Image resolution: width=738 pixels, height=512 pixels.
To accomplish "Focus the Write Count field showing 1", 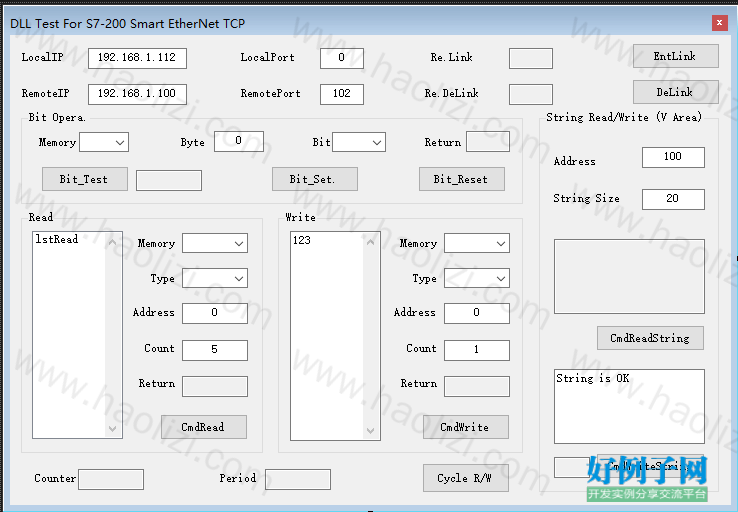I will click(x=477, y=350).
